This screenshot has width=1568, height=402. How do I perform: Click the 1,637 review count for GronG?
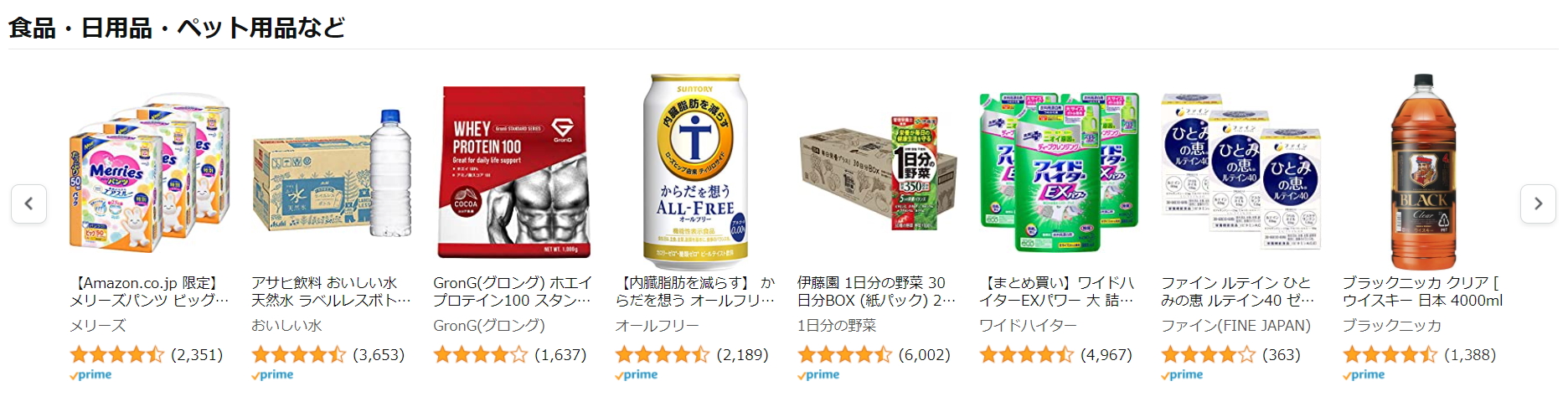pos(560,354)
